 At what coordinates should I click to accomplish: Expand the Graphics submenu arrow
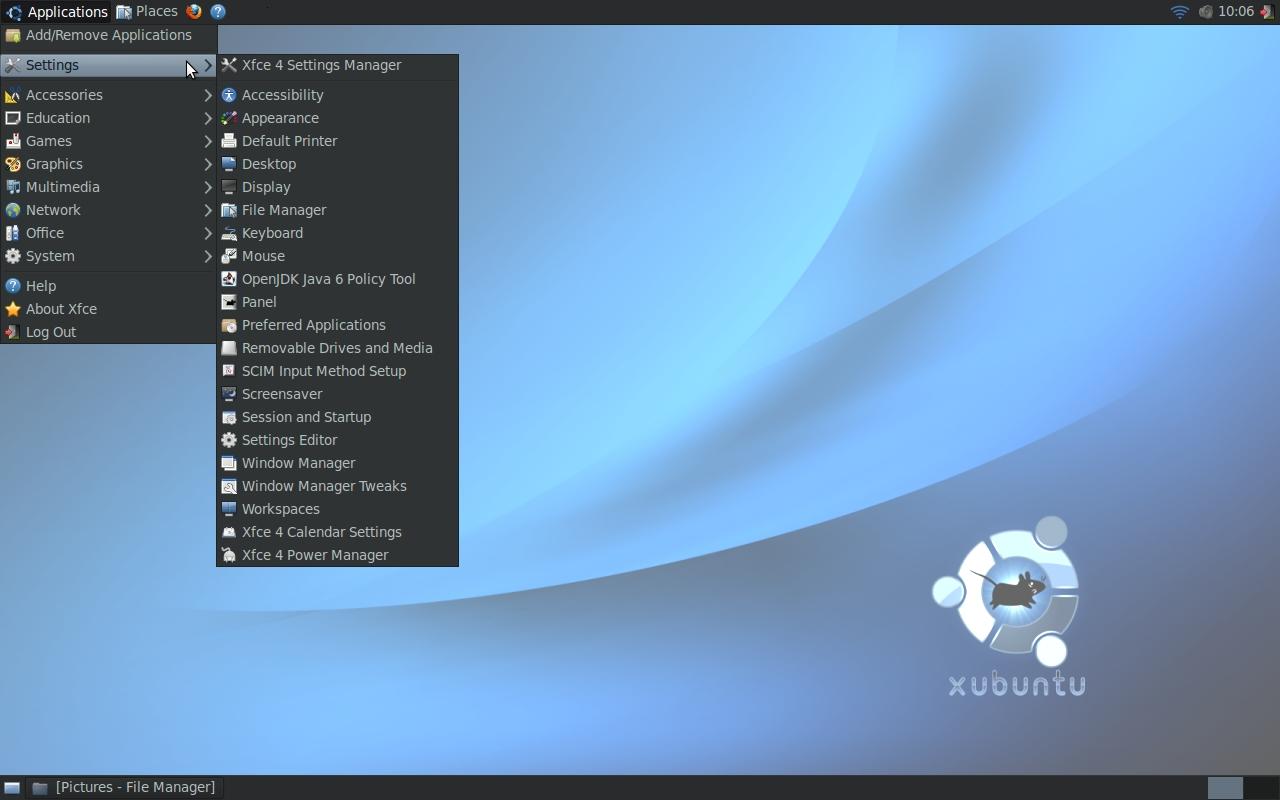(x=207, y=164)
